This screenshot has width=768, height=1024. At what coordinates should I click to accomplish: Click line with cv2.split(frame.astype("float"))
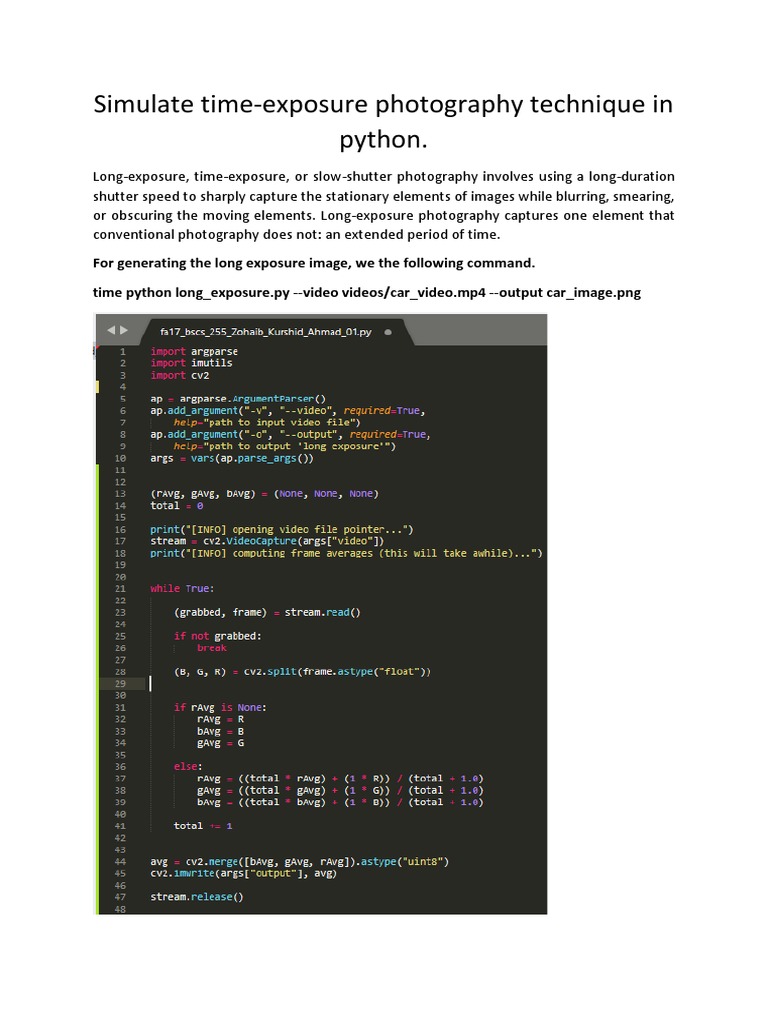click(302, 671)
